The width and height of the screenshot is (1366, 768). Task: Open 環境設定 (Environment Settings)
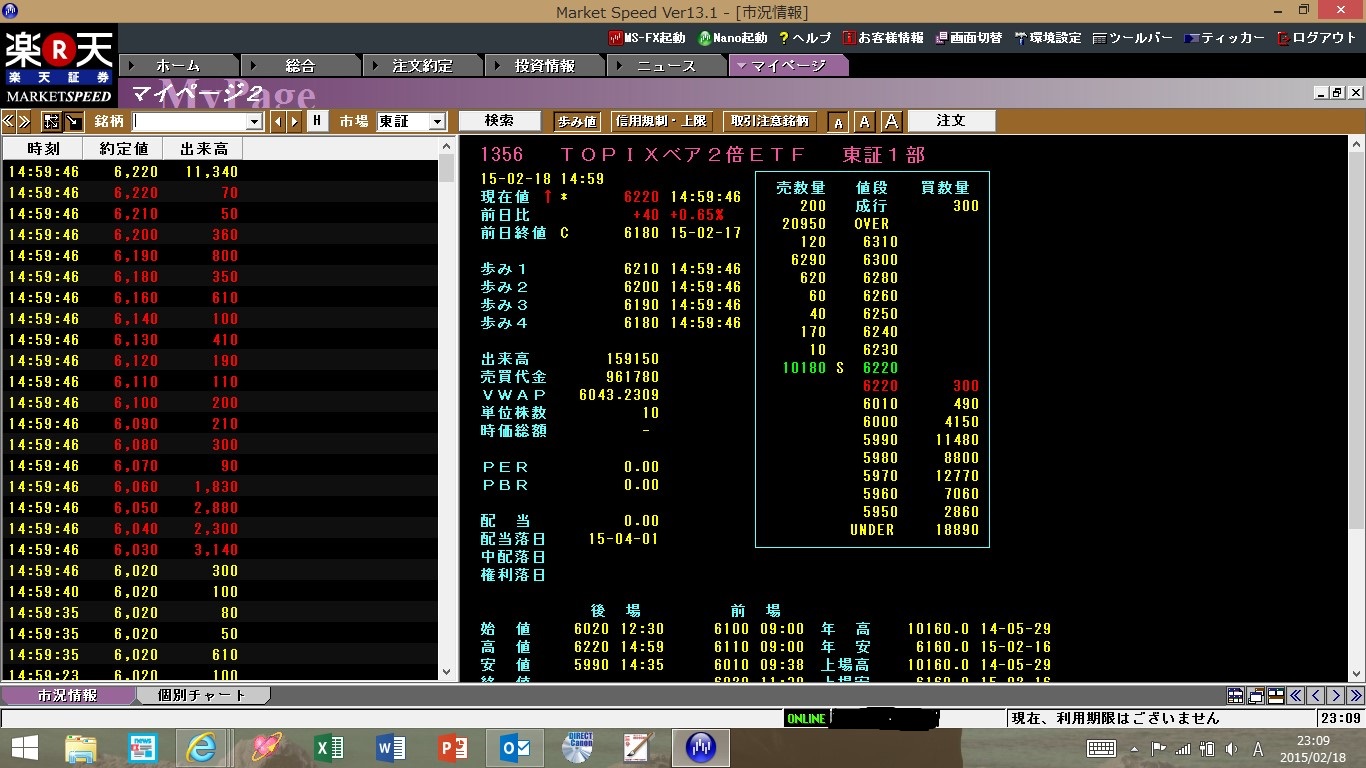(x=1047, y=38)
